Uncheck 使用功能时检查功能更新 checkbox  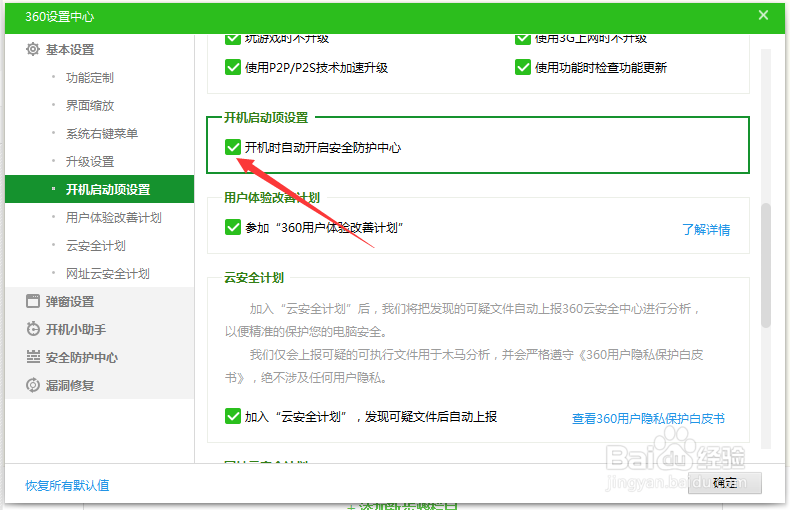(x=523, y=67)
